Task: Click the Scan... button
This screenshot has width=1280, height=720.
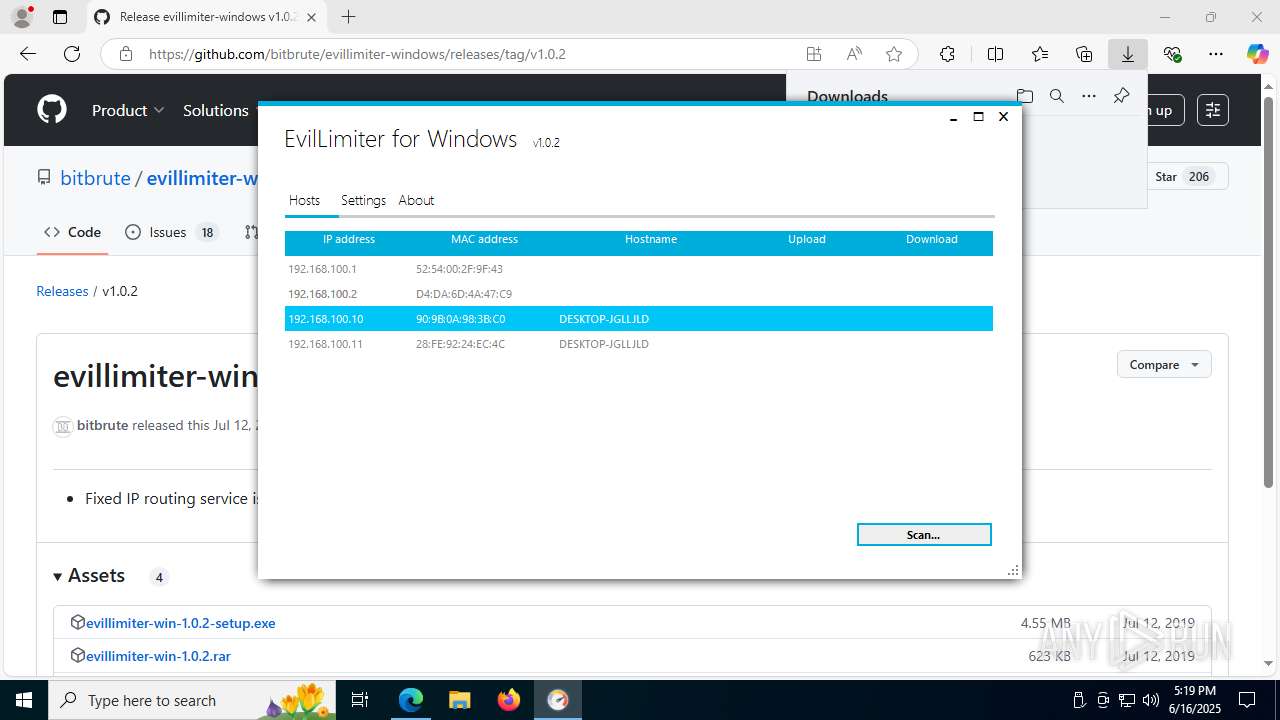Action: pos(924,535)
